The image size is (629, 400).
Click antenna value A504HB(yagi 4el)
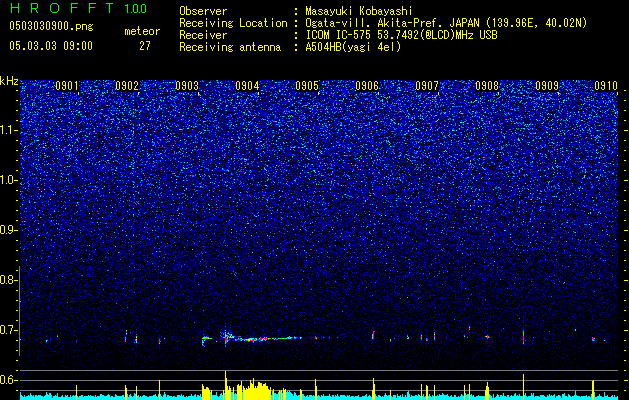[x=353, y=47]
